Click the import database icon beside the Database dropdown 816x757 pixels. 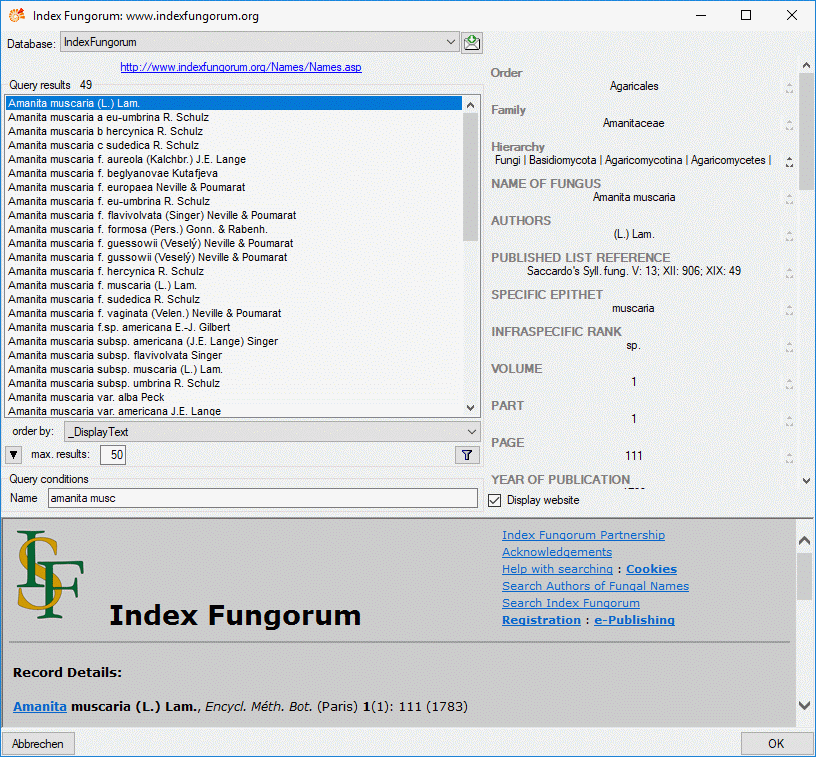tap(471, 43)
